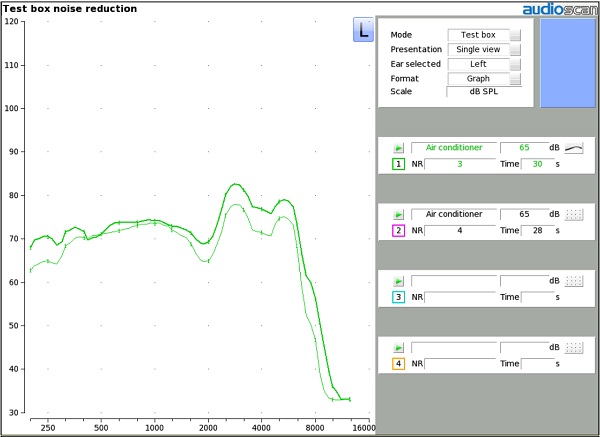The height and width of the screenshot is (437, 600).
Task: Click the audioscan logo
Action: 561,9
